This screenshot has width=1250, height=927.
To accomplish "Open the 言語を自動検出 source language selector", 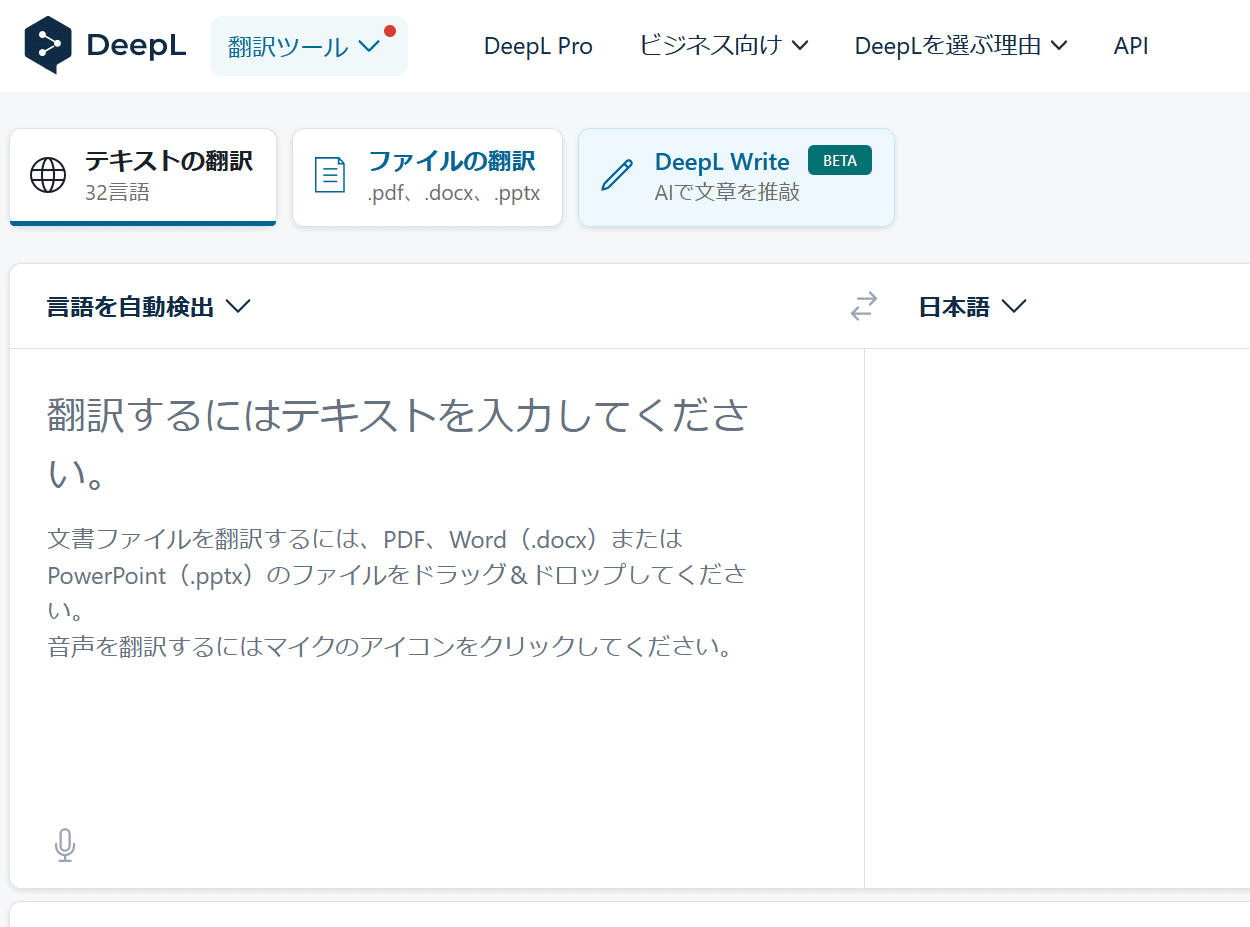I will (x=148, y=307).
